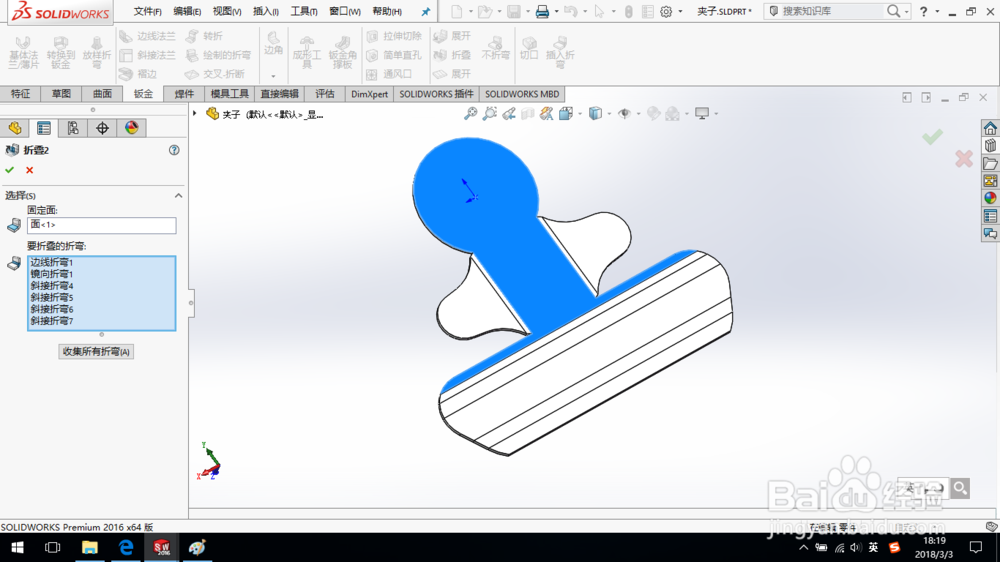Viewport: 1000px width, 562px height.
Task: Open the View Orientation dropdown arrow
Action: click(580, 114)
